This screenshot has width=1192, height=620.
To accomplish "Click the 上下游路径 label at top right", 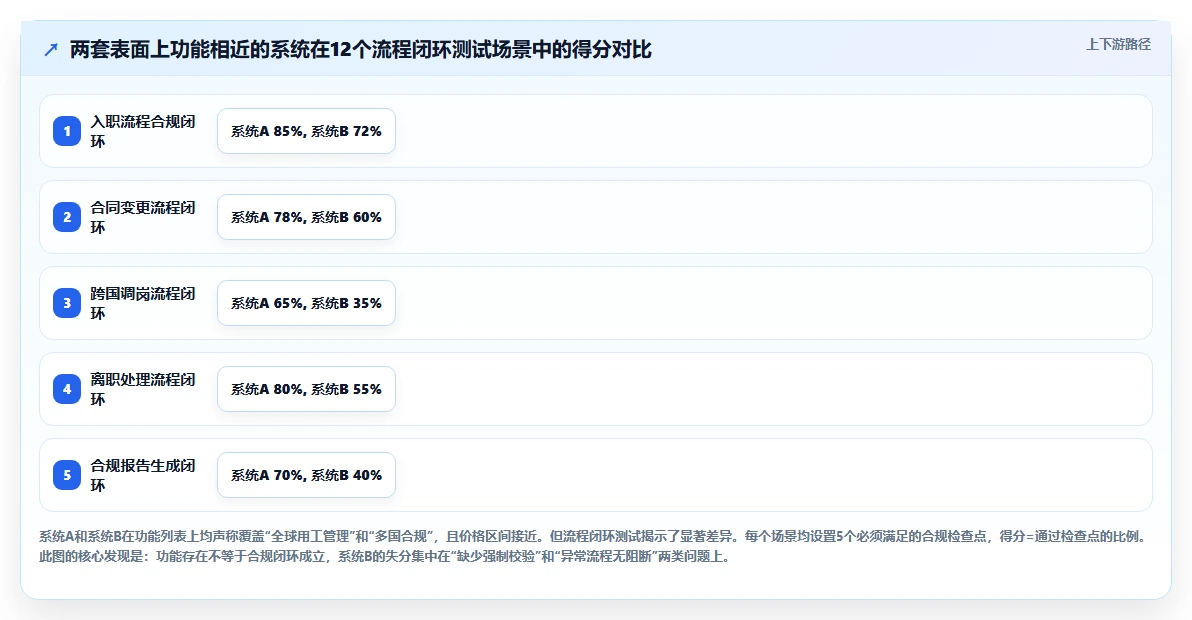I will [1118, 44].
